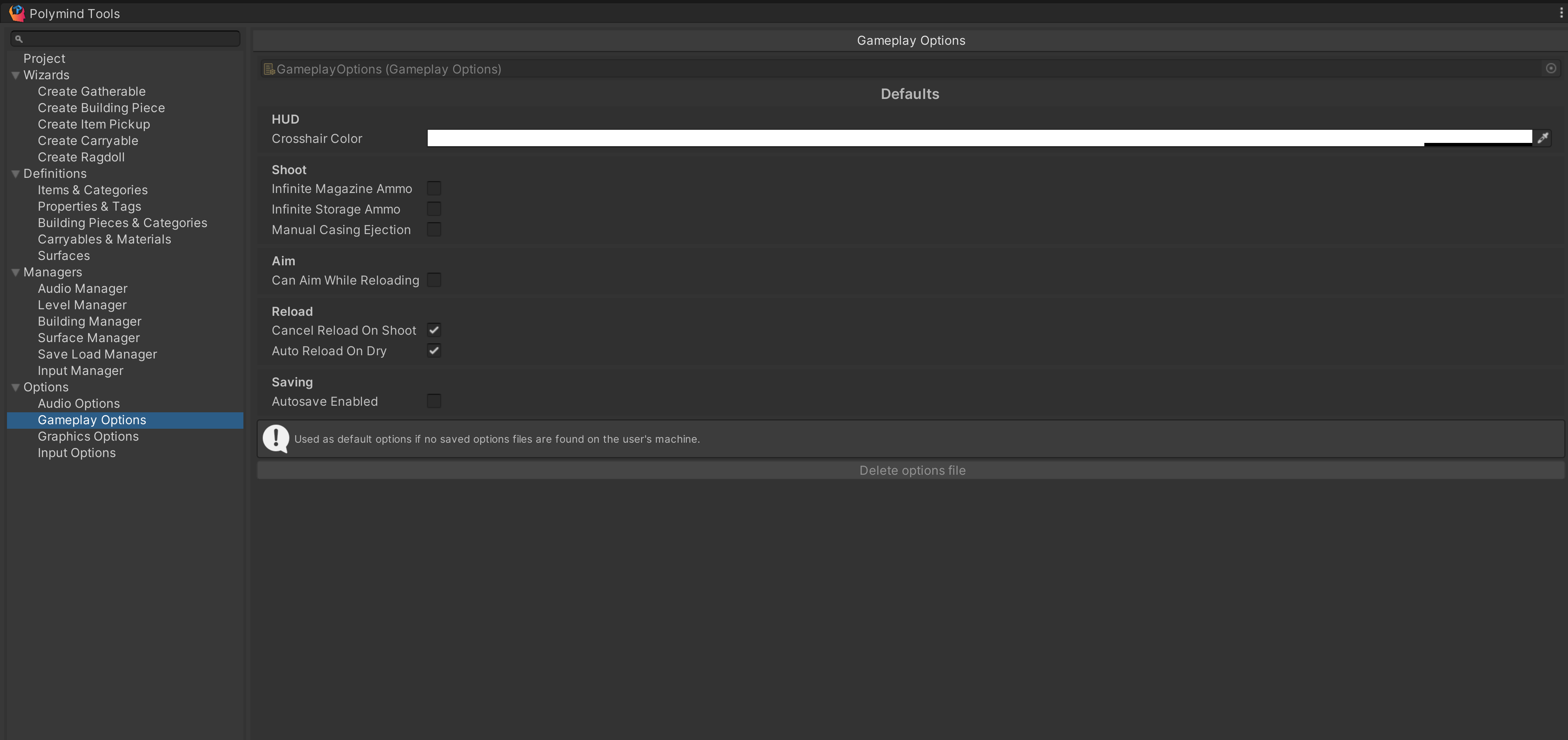1568x740 pixels.
Task: Collapse the Managers tree group
Action: coord(16,273)
